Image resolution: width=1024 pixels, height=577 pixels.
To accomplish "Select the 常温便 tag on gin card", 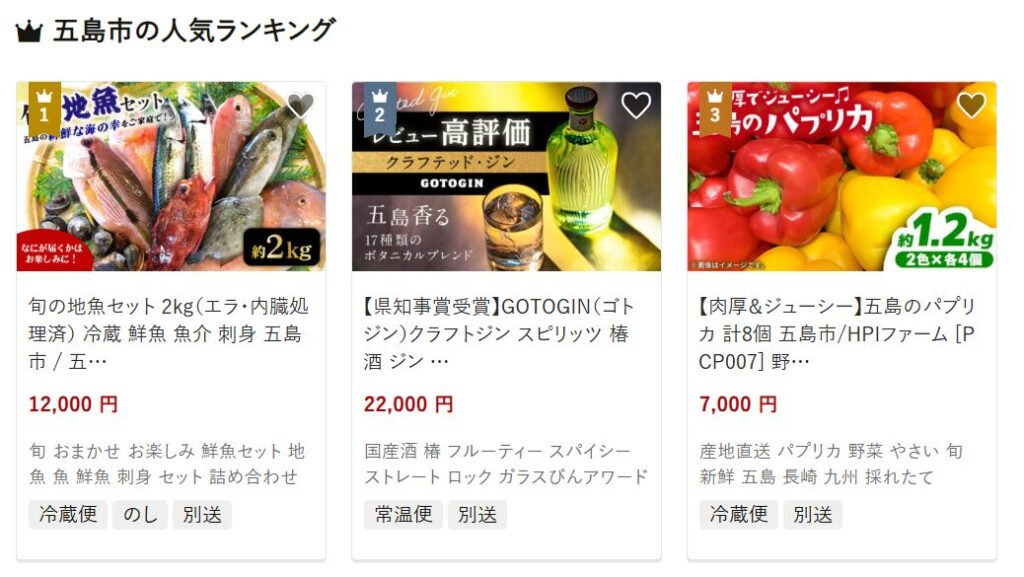I will (404, 514).
